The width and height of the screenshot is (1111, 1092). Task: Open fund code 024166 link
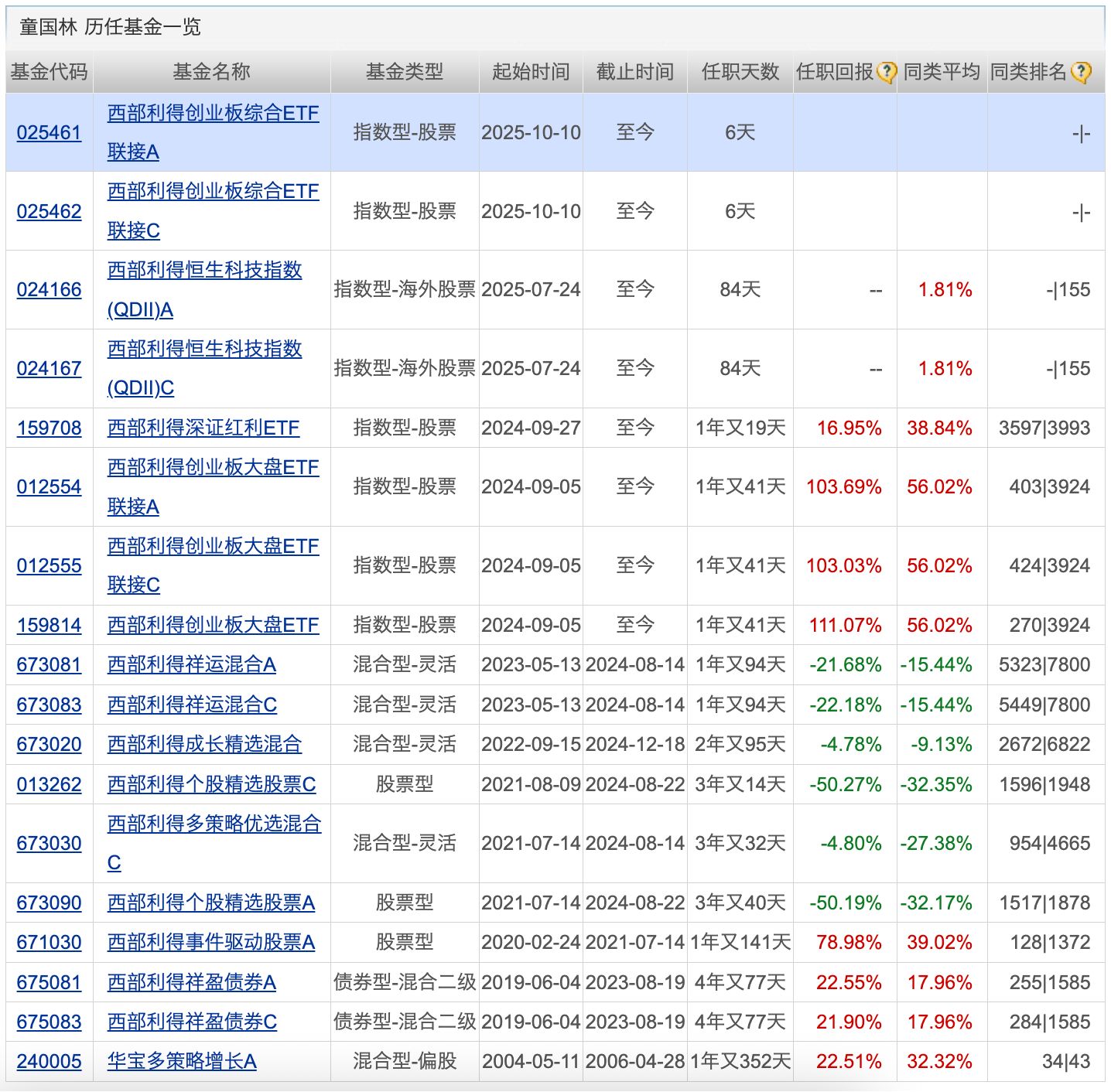[49, 290]
